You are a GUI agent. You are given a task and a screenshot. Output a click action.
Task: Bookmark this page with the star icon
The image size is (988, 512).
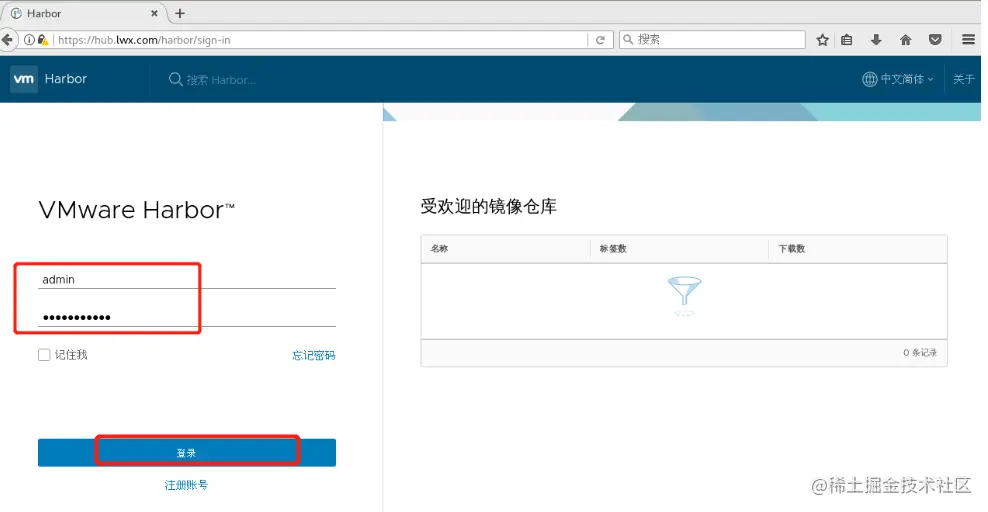point(822,40)
